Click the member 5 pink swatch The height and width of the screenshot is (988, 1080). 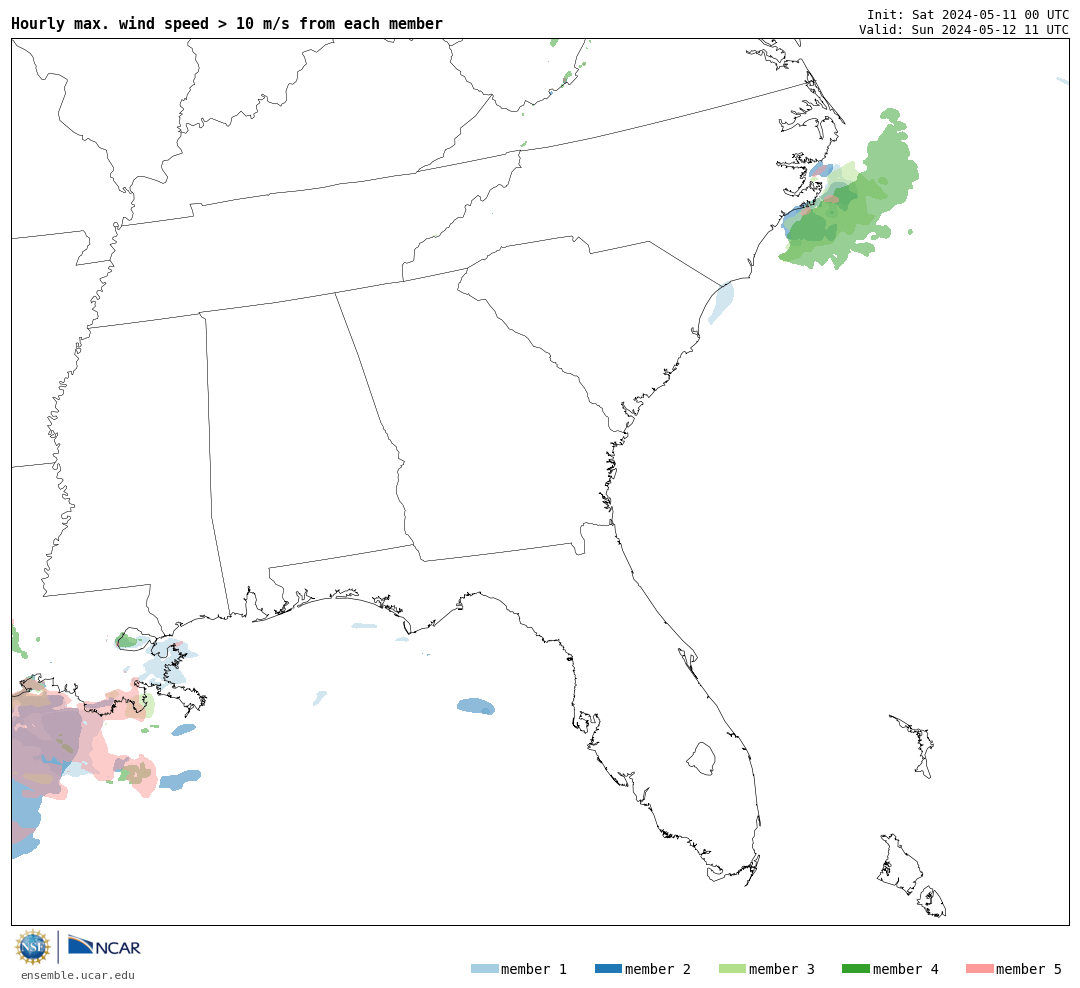[979, 969]
